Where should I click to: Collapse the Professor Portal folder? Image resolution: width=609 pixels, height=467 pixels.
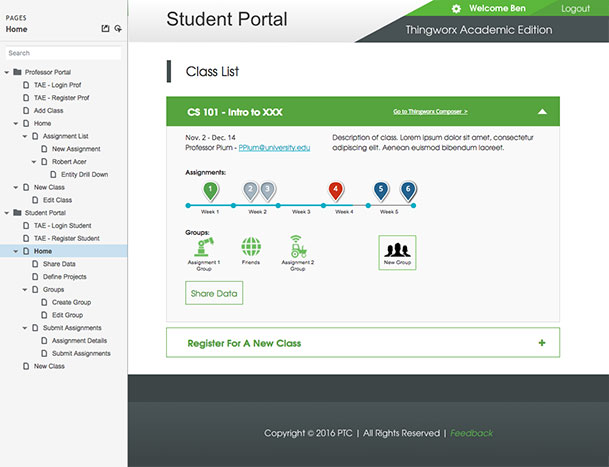click(7, 72)
